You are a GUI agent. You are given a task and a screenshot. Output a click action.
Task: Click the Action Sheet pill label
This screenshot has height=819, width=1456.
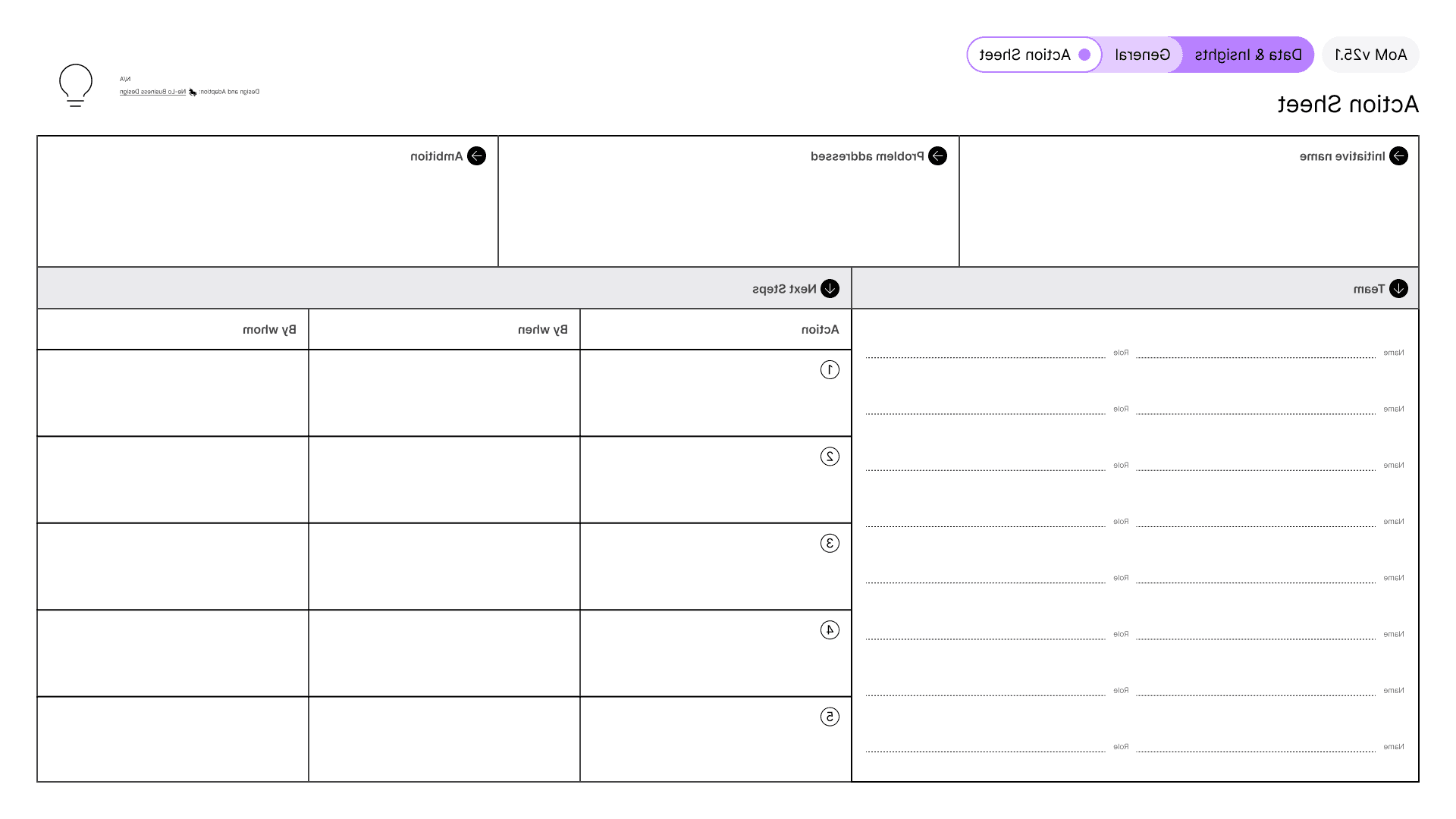pos(1025,55)
